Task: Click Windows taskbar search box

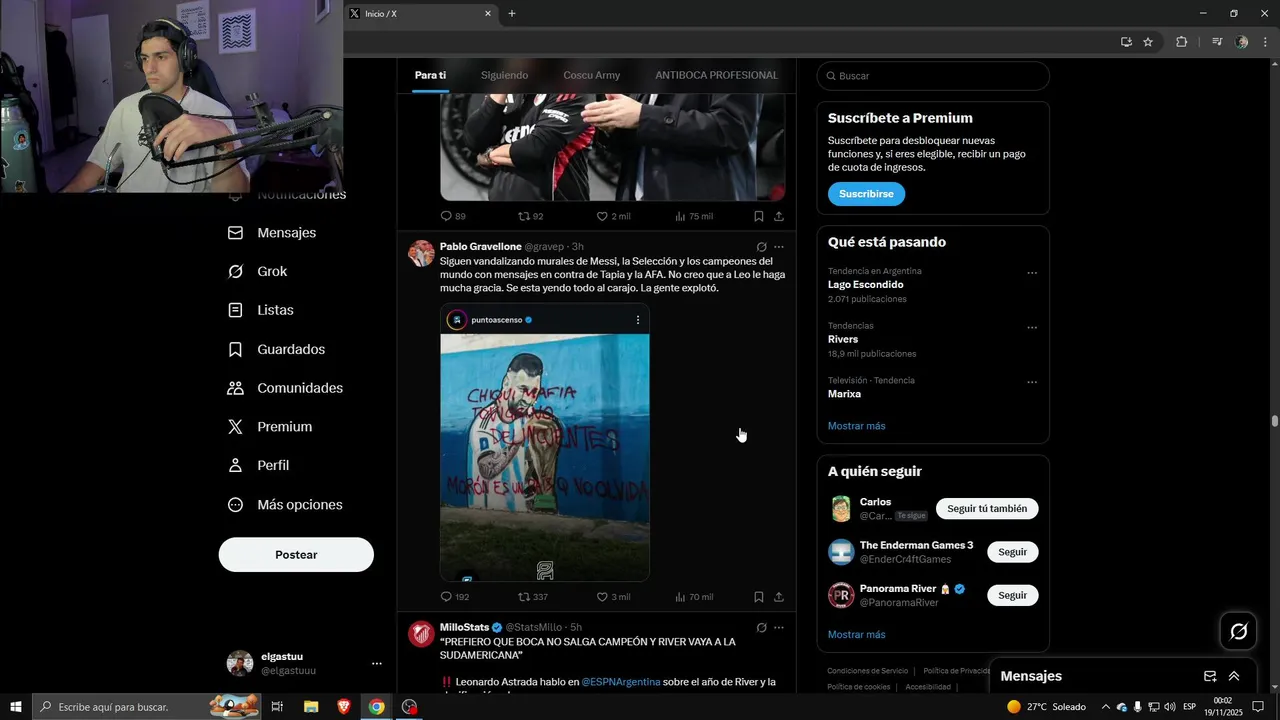Action: pyautogui.click(x=147, y=707)
